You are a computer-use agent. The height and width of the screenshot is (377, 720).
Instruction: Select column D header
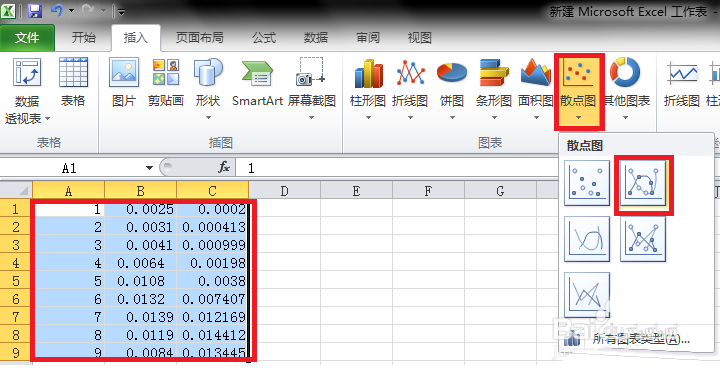[x=285, y=190]
